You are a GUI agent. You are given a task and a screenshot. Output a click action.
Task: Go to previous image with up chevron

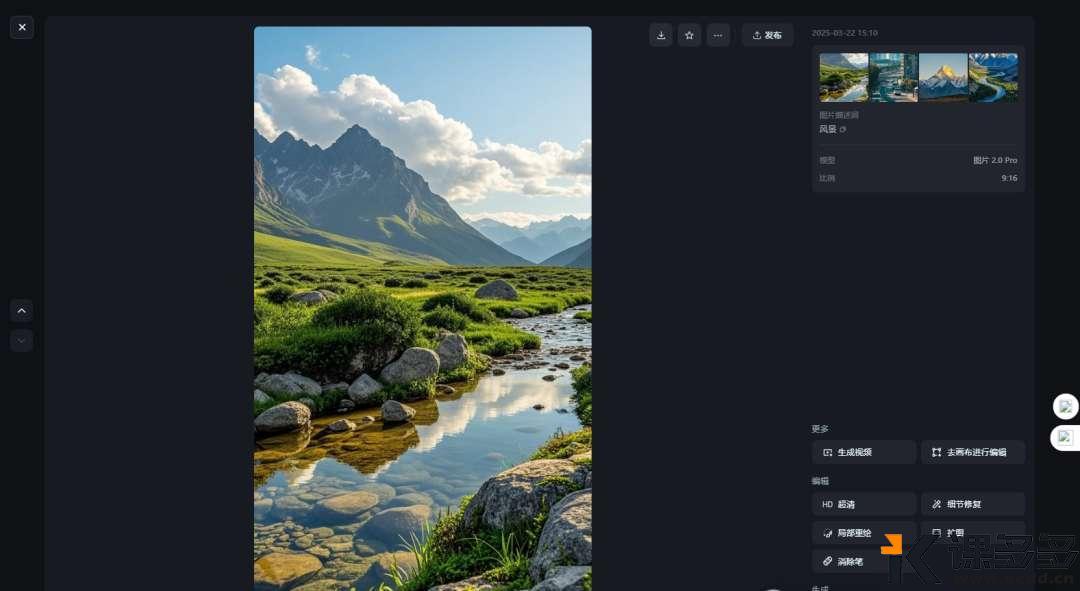[22, 311]
